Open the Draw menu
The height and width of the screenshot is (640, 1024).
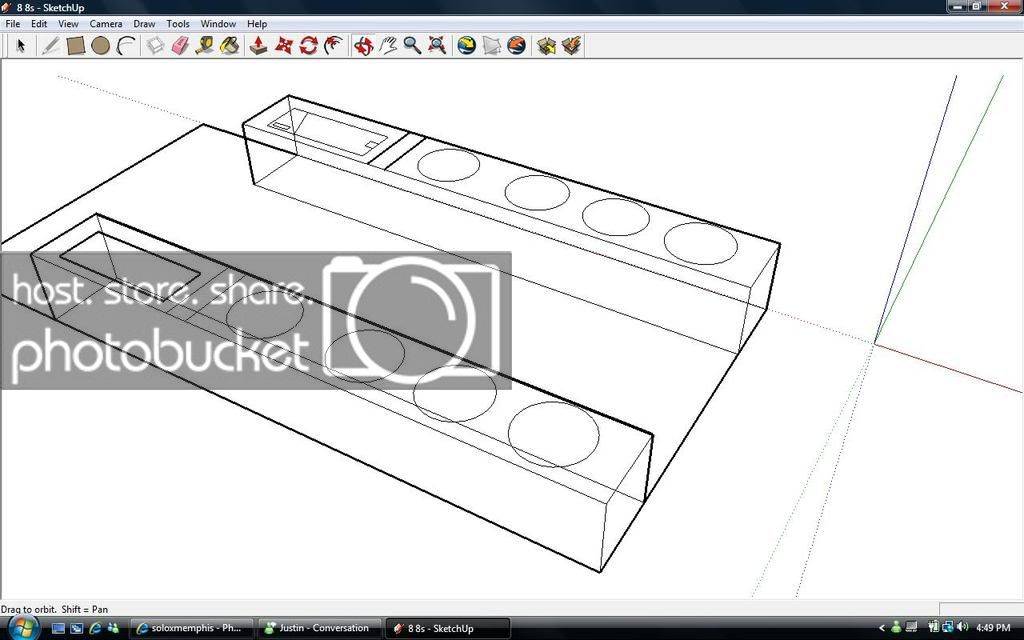pos(144,24)
